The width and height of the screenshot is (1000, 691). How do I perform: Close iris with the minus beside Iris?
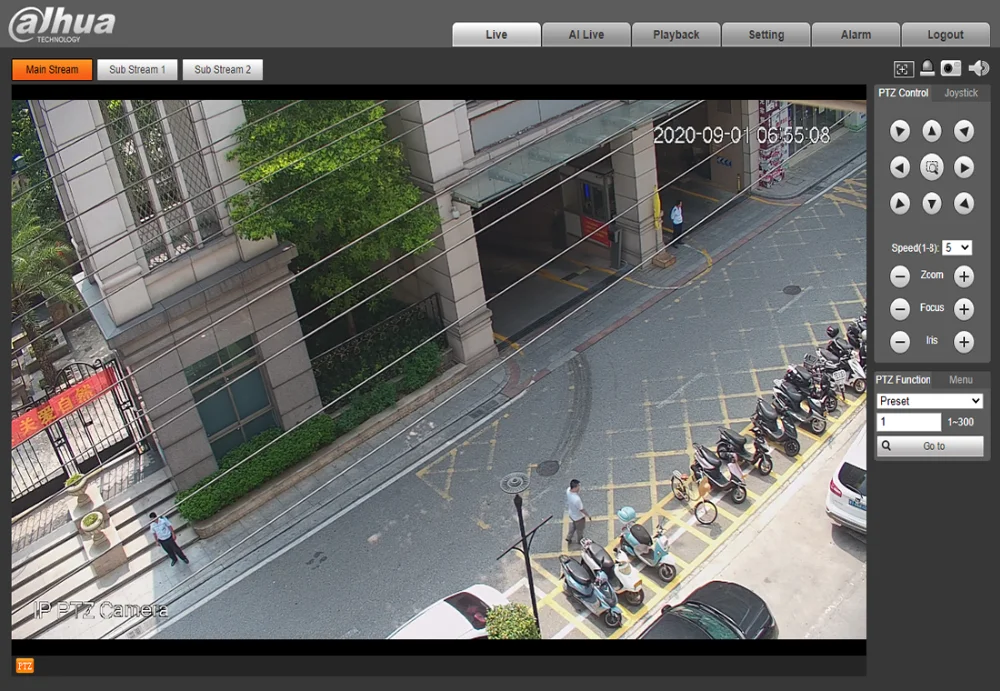coord(900,341)
